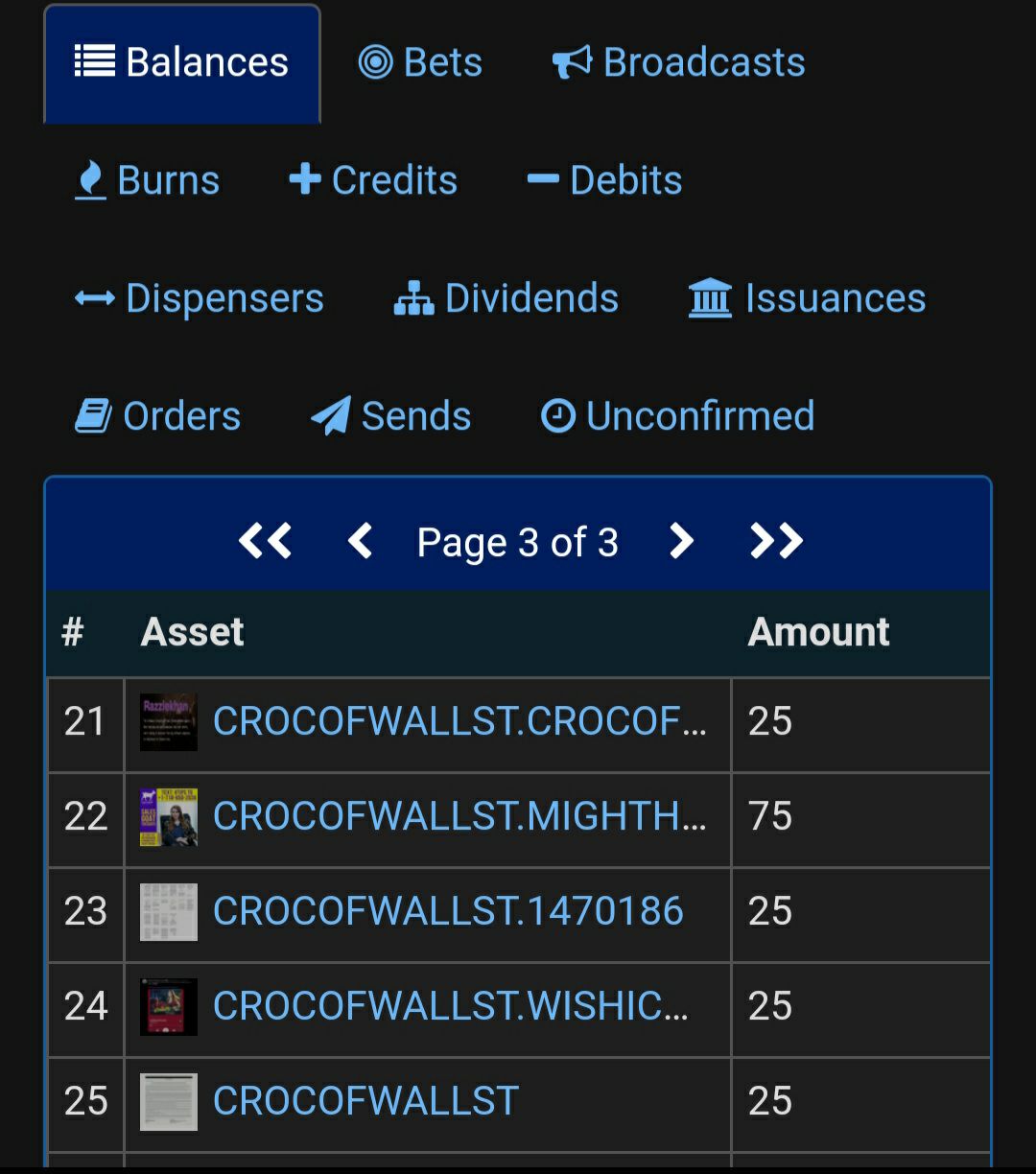Switch to the Debits tab
Screen dimensions: 1036x1174
[604, 180]
